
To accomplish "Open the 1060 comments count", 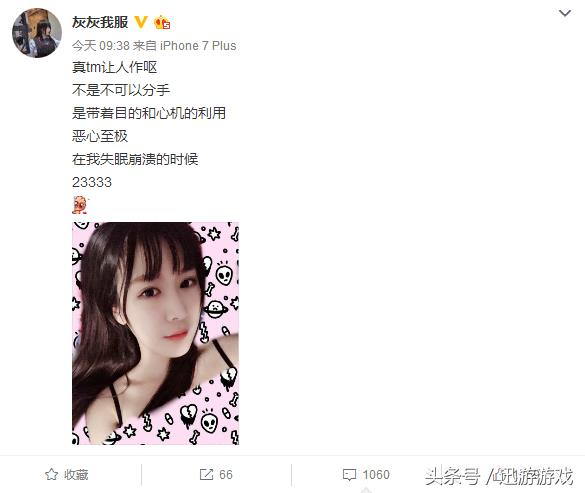I will (x=376, y=475).
